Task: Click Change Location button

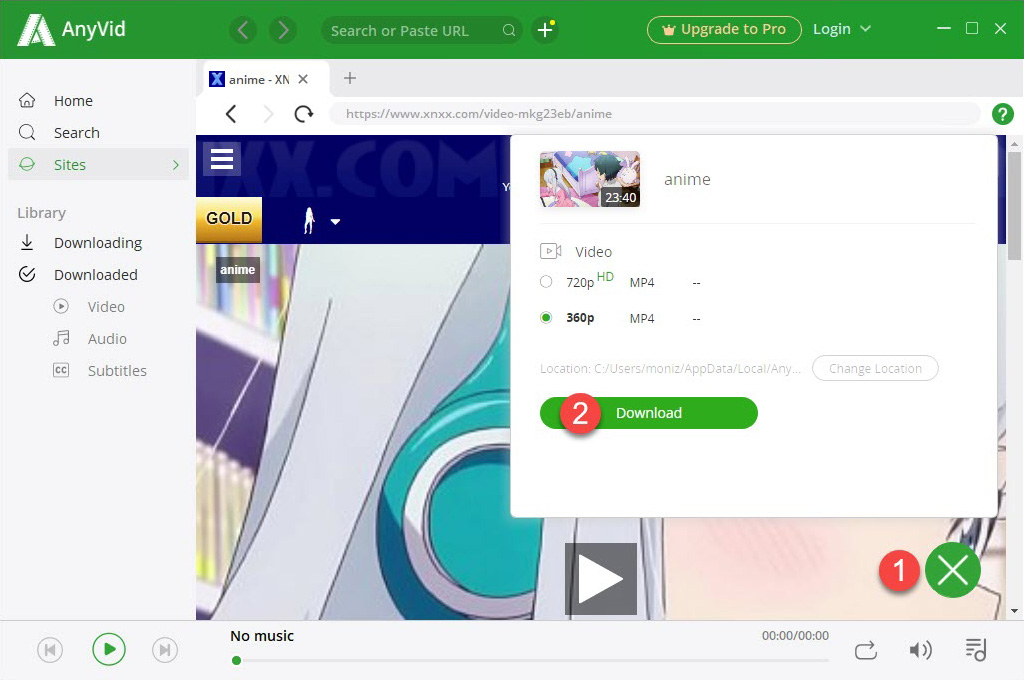Action: 875,368
